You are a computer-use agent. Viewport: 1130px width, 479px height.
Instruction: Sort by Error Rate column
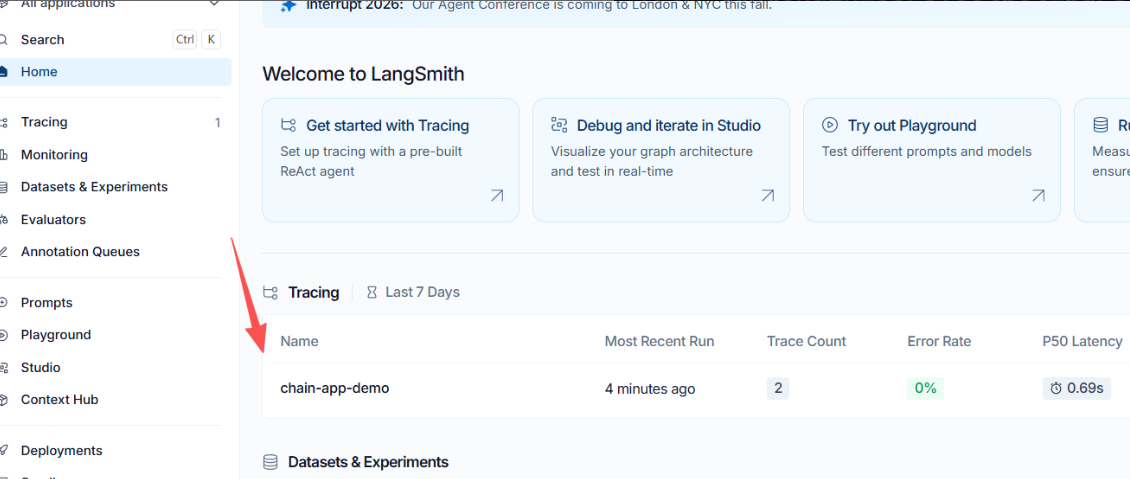939,341
